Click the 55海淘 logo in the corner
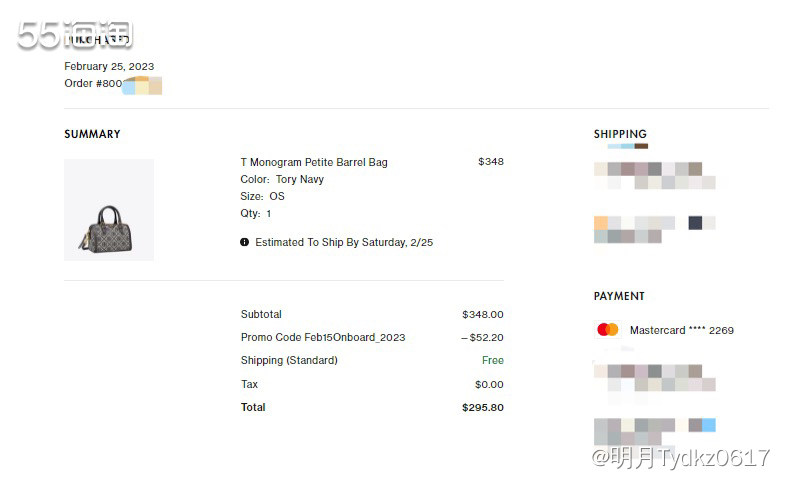Image resolution: width=790 pixels, height=494 pixels. pyautogui.click(x=75, y=35)
